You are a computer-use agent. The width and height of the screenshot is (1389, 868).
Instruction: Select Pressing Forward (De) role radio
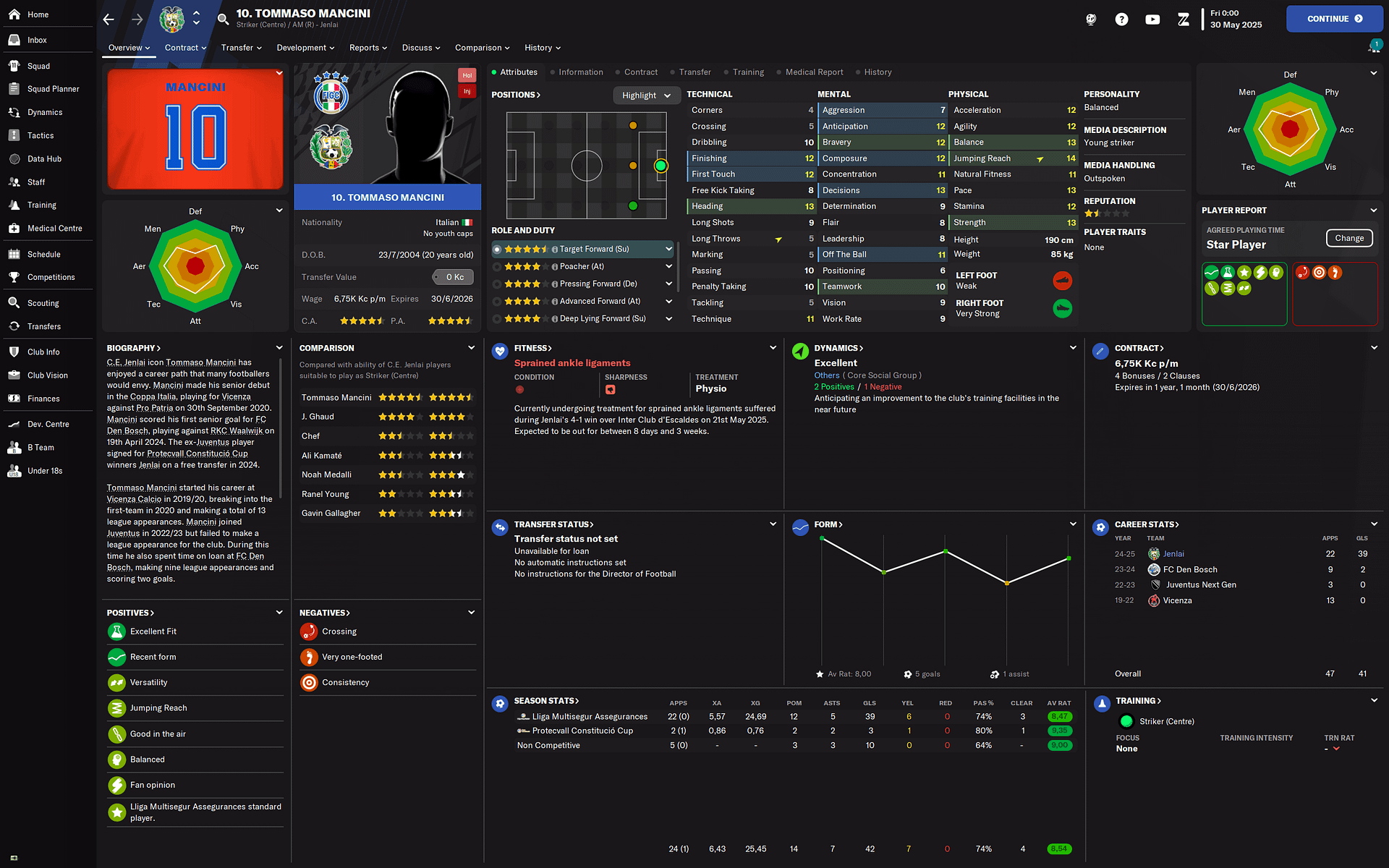(497, 284)
